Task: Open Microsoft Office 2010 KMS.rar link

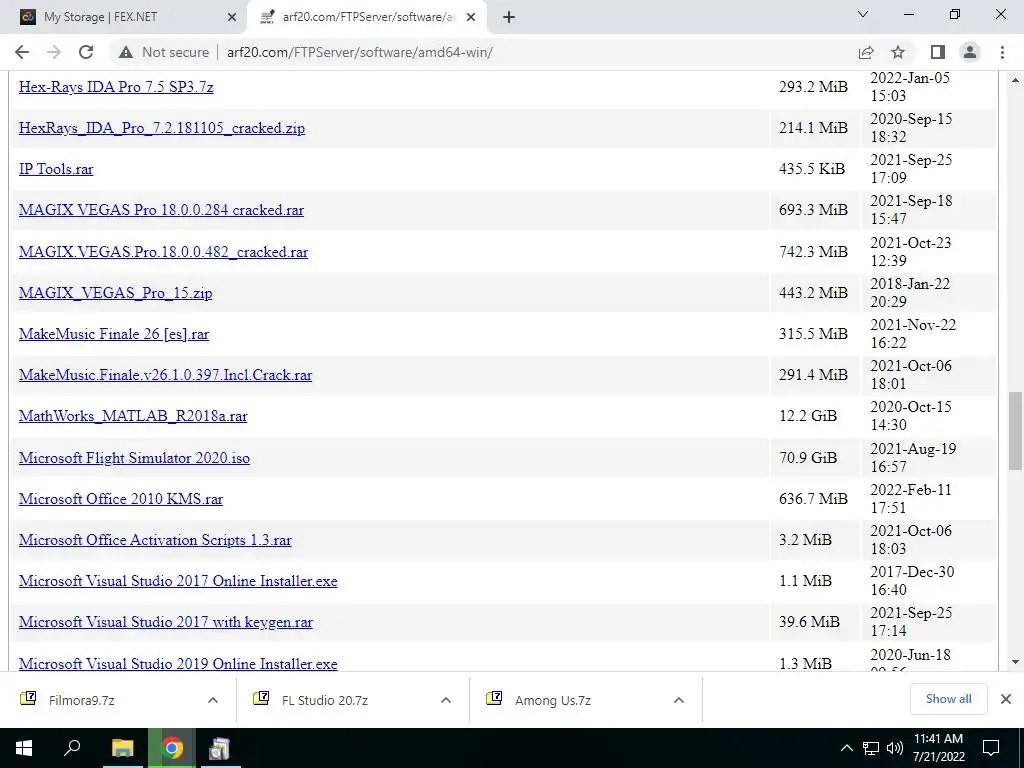Action: coord(121,500)
